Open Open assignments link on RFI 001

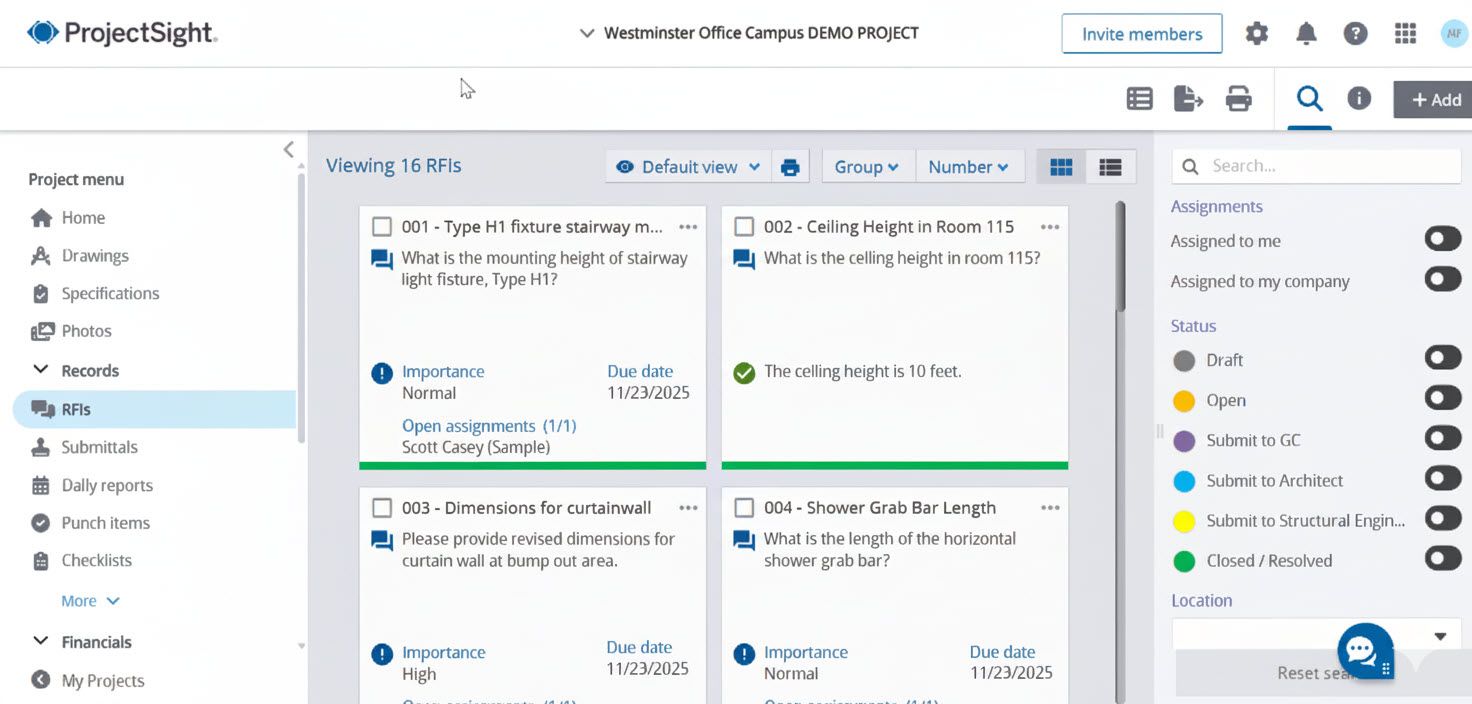489,426
